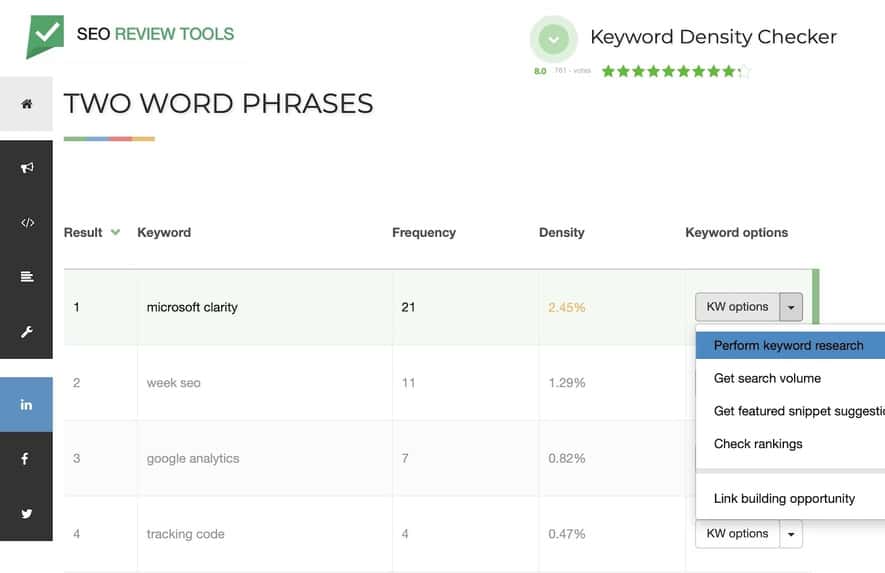Click frequency value 21
Viewport: 885px width, 573px height.
(408, 307)
